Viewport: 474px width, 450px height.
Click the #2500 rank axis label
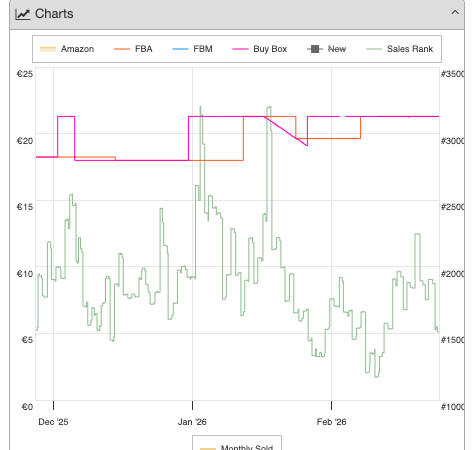pos(452,207)
